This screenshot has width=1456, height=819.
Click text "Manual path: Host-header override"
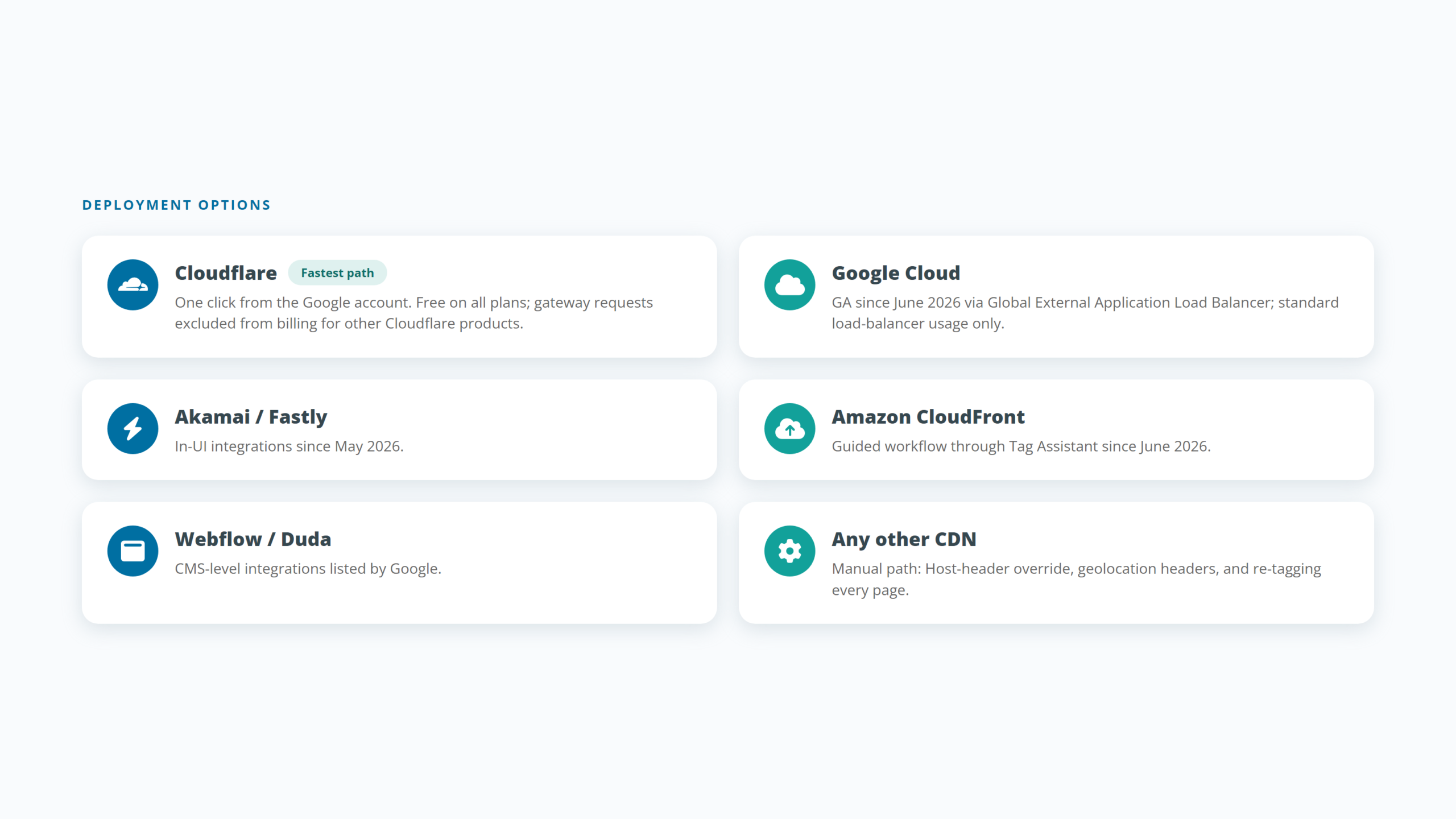click(953, 569)
